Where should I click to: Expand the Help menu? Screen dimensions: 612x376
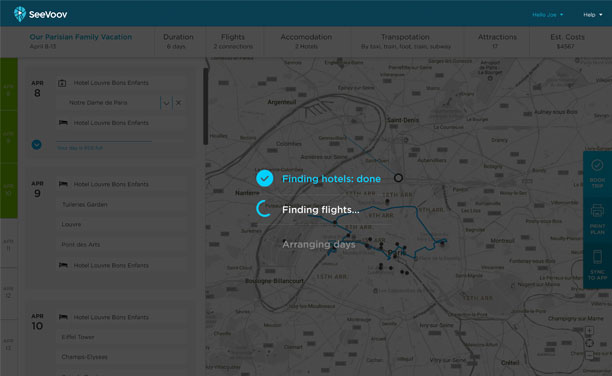(x=592, y=15)
